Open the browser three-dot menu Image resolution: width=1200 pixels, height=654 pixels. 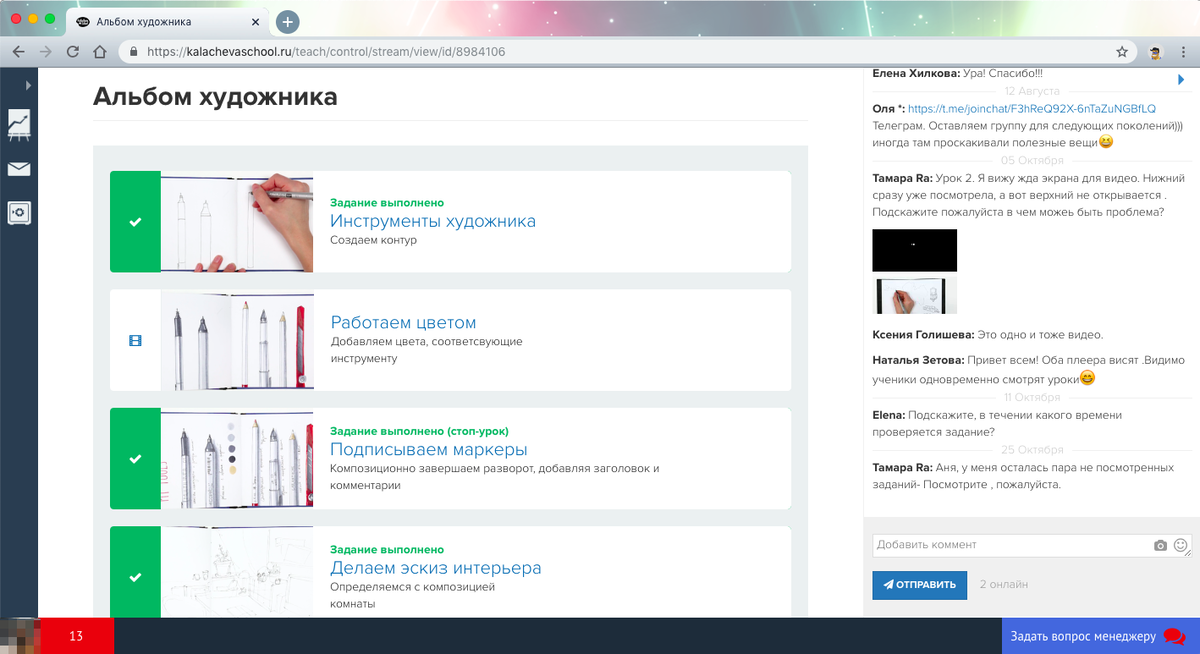click(1183, 51)
